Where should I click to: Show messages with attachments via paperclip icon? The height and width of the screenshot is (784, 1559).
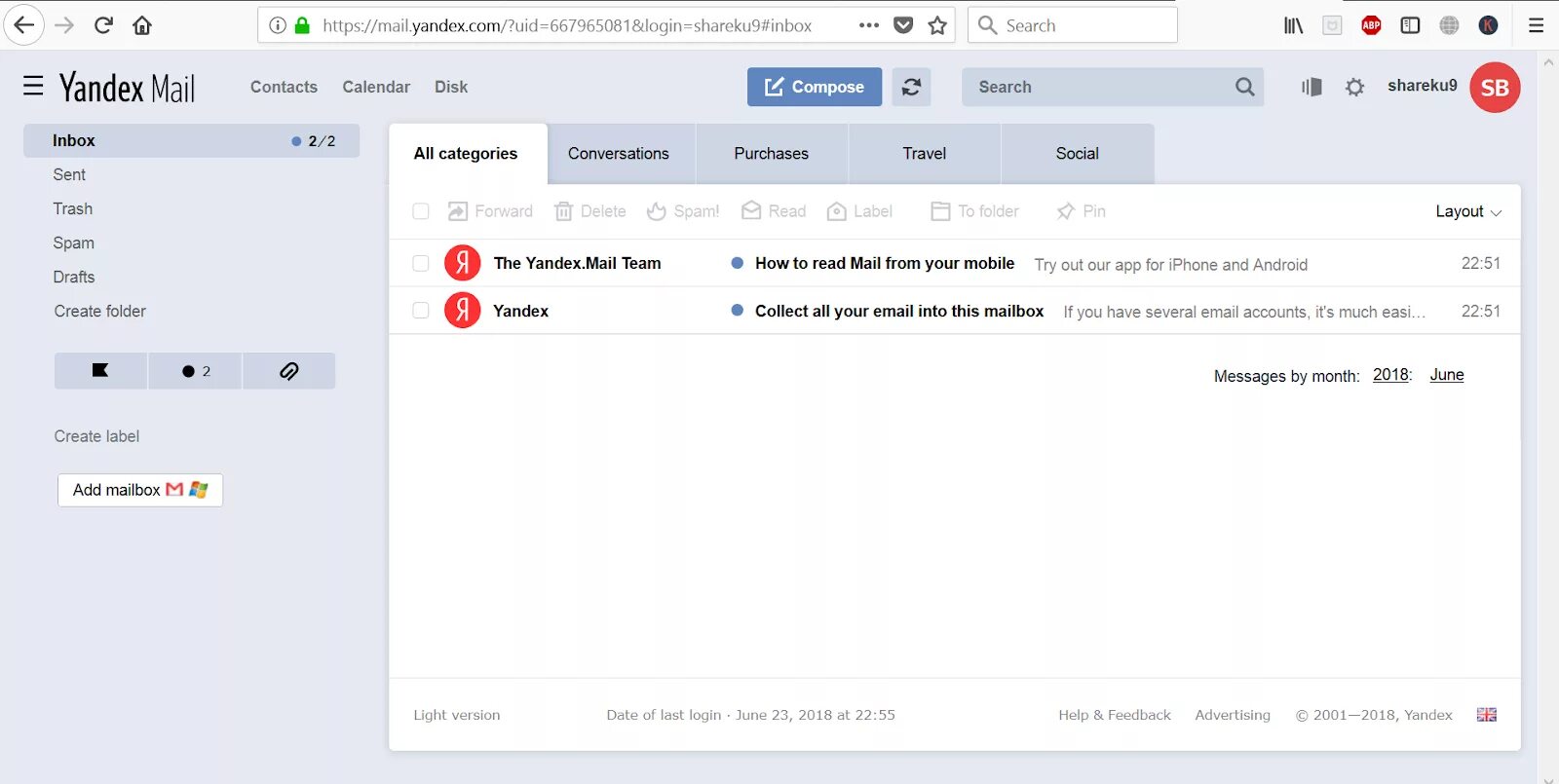point(288,371)
